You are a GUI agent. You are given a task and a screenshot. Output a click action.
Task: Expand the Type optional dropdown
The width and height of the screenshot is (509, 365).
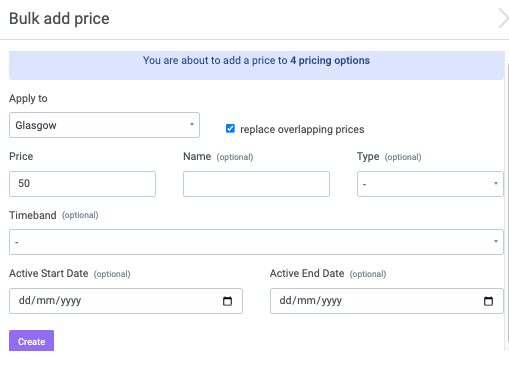click(x=430, y=184)
